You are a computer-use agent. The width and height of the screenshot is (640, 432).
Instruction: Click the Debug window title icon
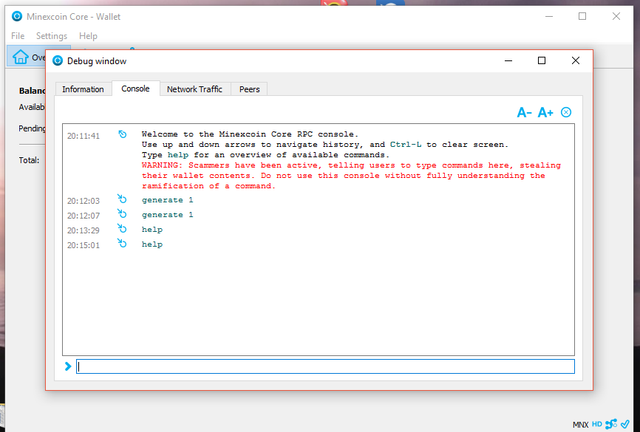click(x=58, y=61)
